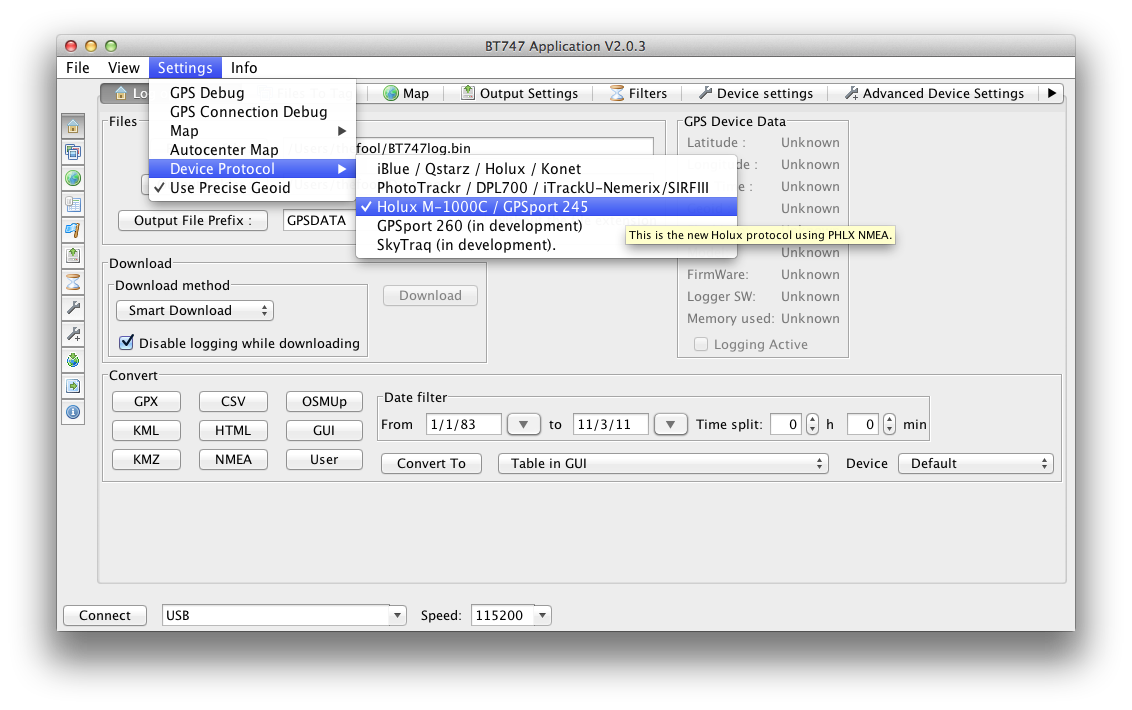Click the Download button
Image resolution: width=1132 pixels, height=710 pixels.
[430, 295]
